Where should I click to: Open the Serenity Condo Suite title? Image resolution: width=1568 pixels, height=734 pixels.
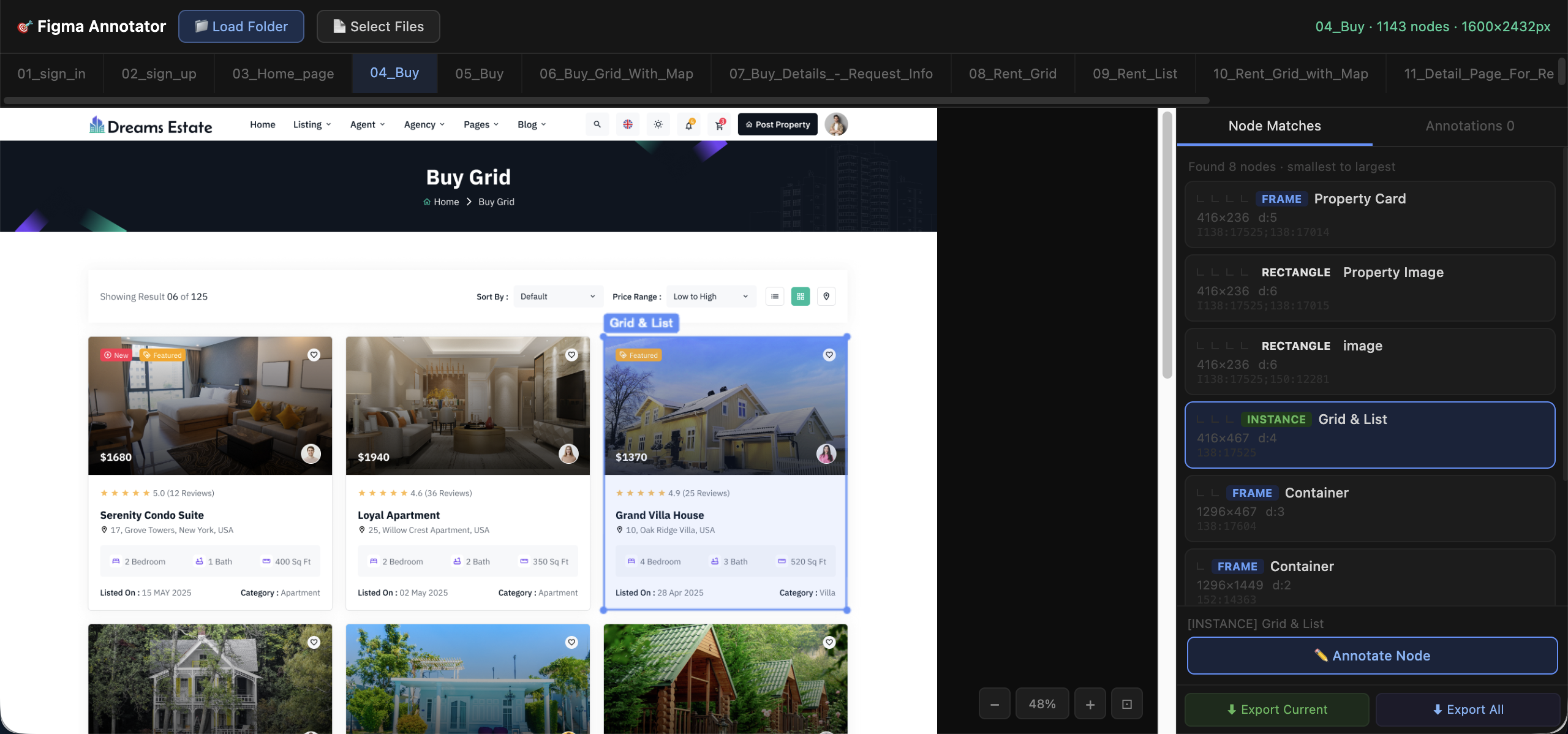[152, 515]
